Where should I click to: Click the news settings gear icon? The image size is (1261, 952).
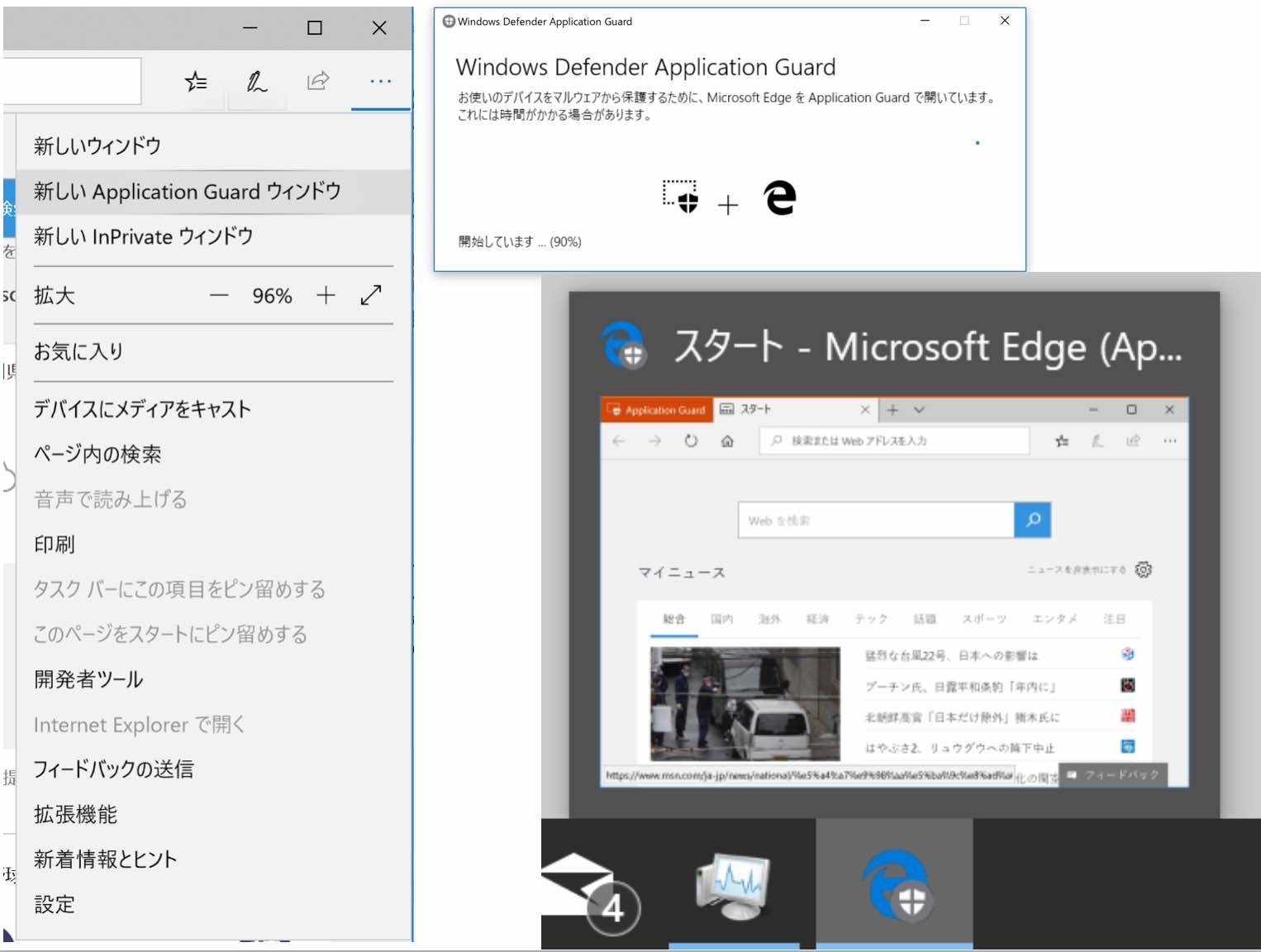point(1144,569)
